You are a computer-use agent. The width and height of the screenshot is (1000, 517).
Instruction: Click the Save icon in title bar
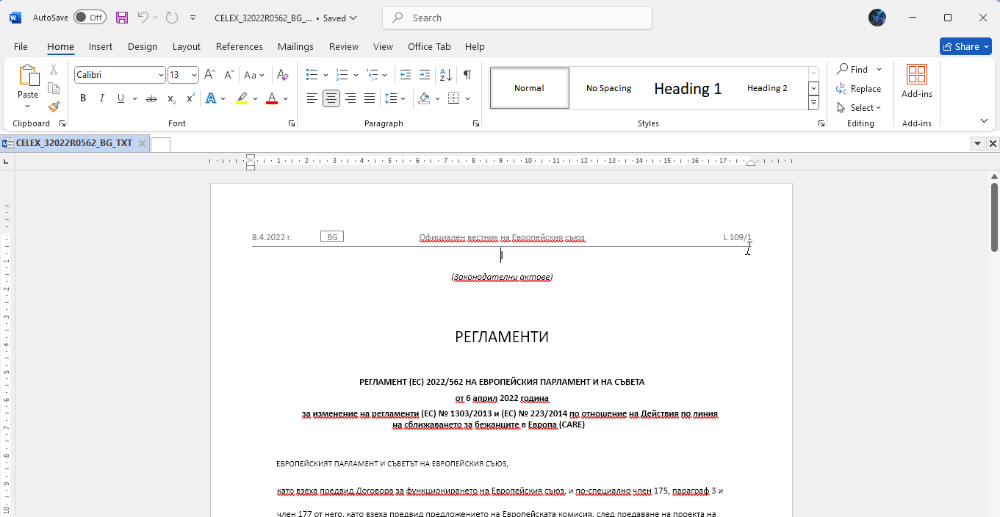[x=122, y=18]
